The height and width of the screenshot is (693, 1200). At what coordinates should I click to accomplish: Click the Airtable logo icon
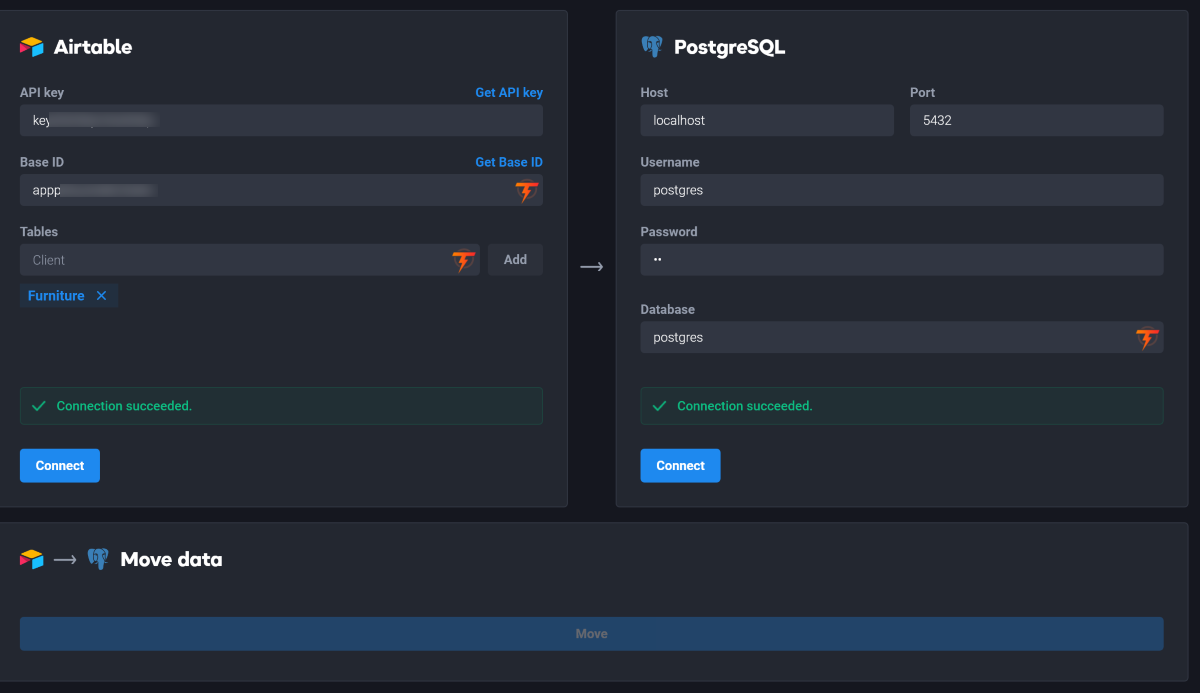pos(32,47)
